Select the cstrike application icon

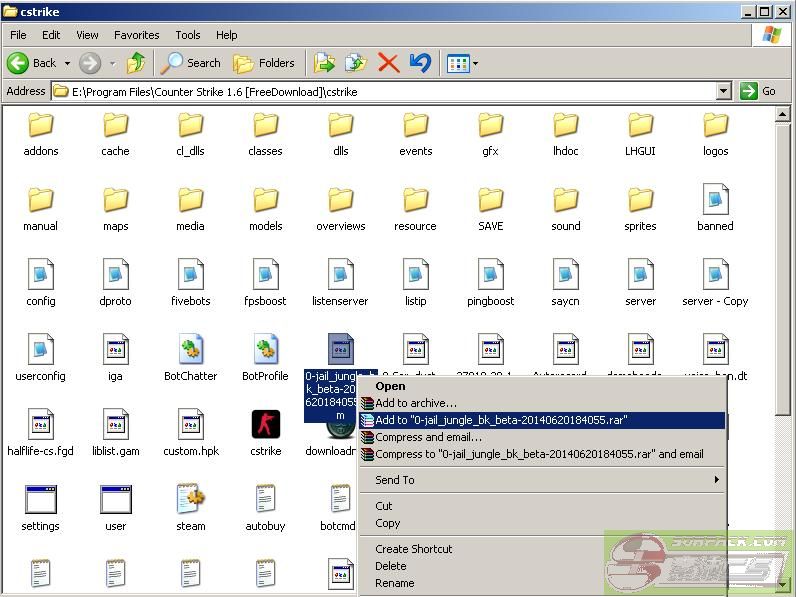coord(265,425)
